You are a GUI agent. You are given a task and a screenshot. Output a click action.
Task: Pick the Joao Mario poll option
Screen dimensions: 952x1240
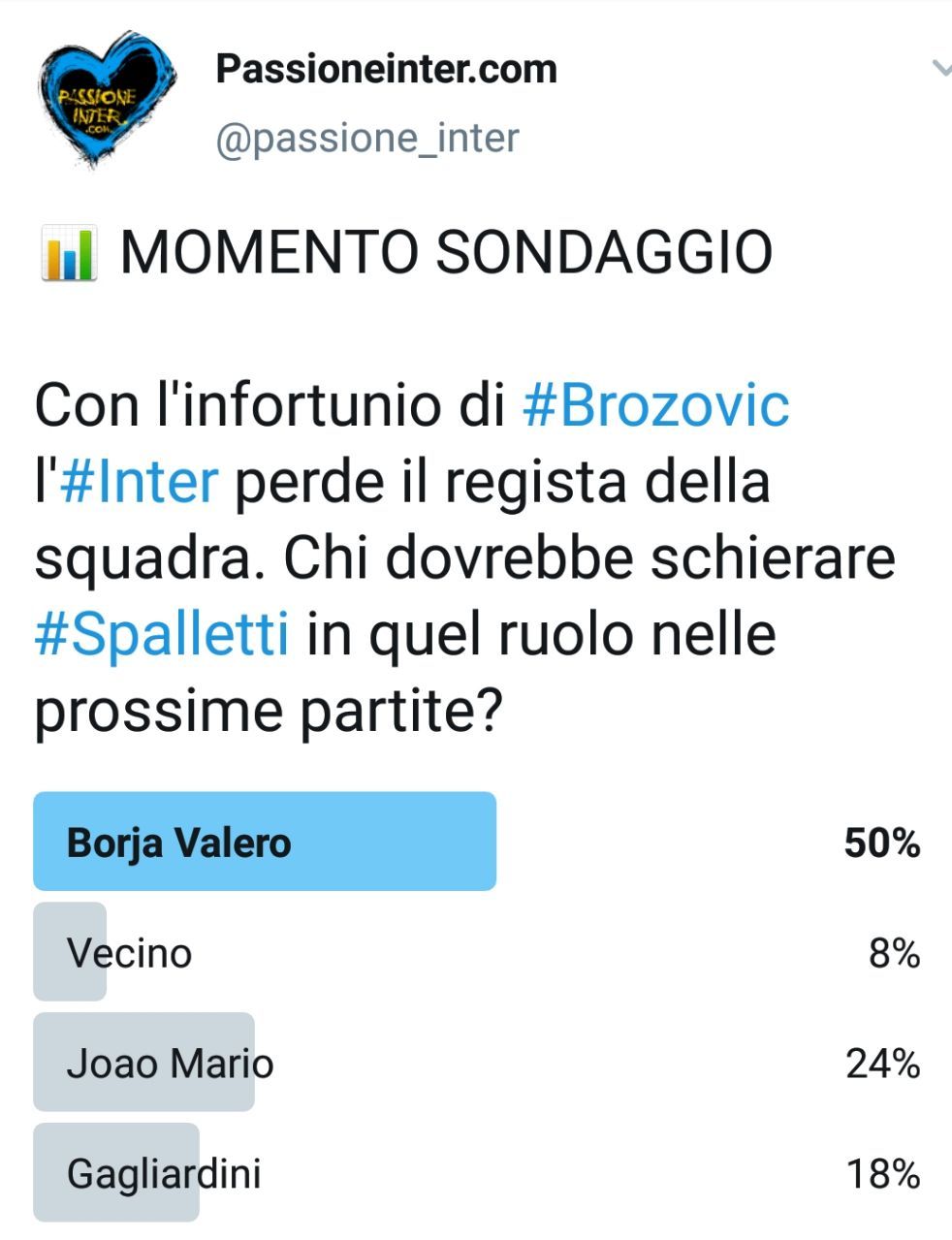(170, 1064)
